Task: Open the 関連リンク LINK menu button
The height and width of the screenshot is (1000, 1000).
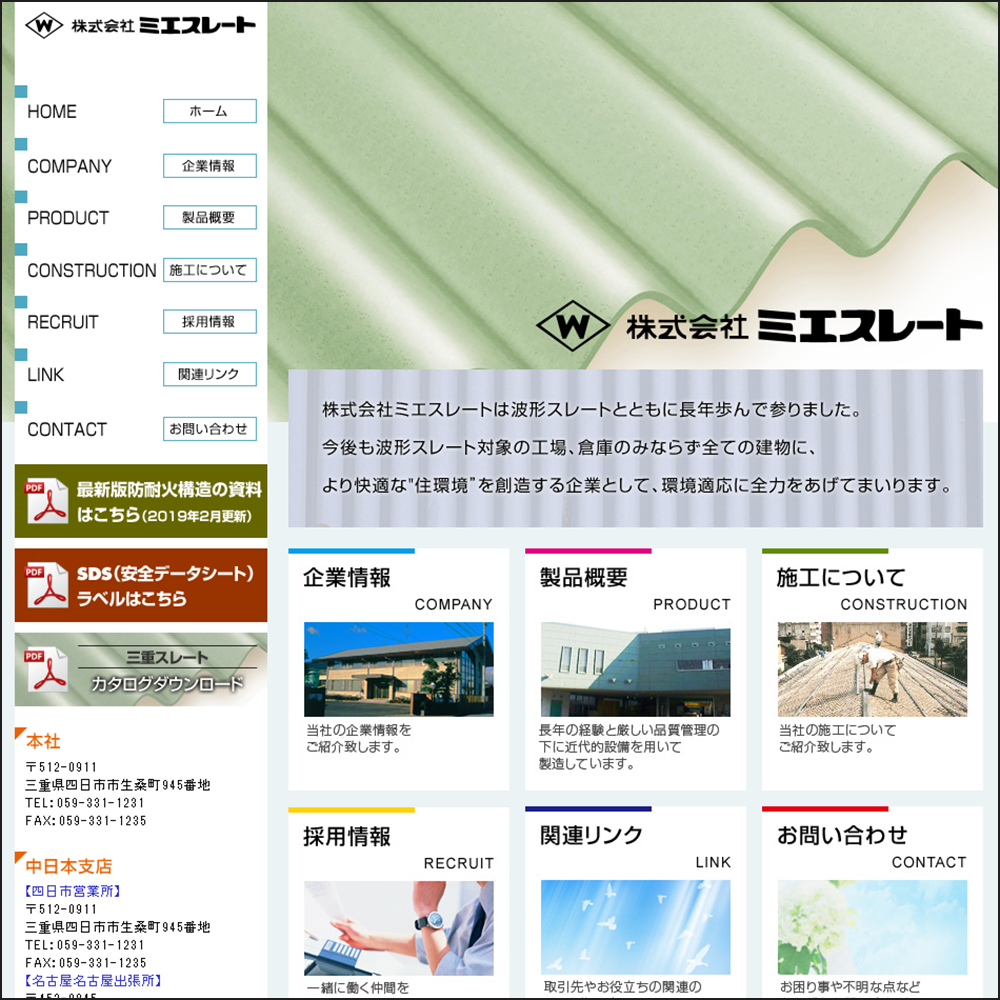Action: pos(209,374)
